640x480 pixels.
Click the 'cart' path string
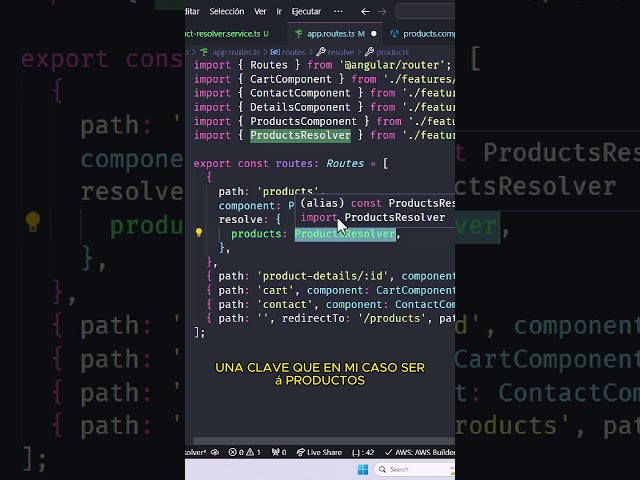[275, 291]
